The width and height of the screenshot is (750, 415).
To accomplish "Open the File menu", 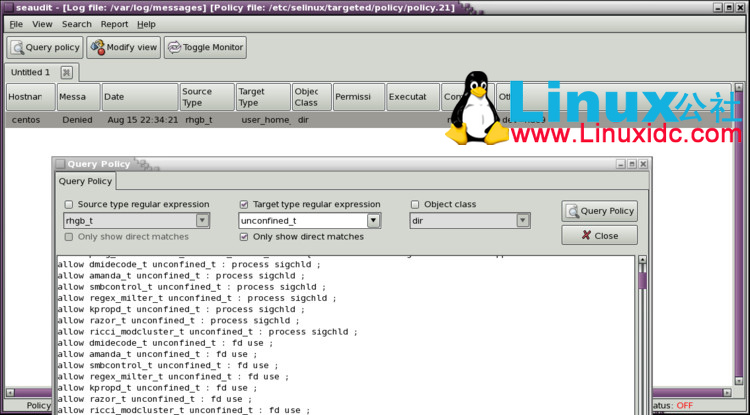I will point(16,24).
